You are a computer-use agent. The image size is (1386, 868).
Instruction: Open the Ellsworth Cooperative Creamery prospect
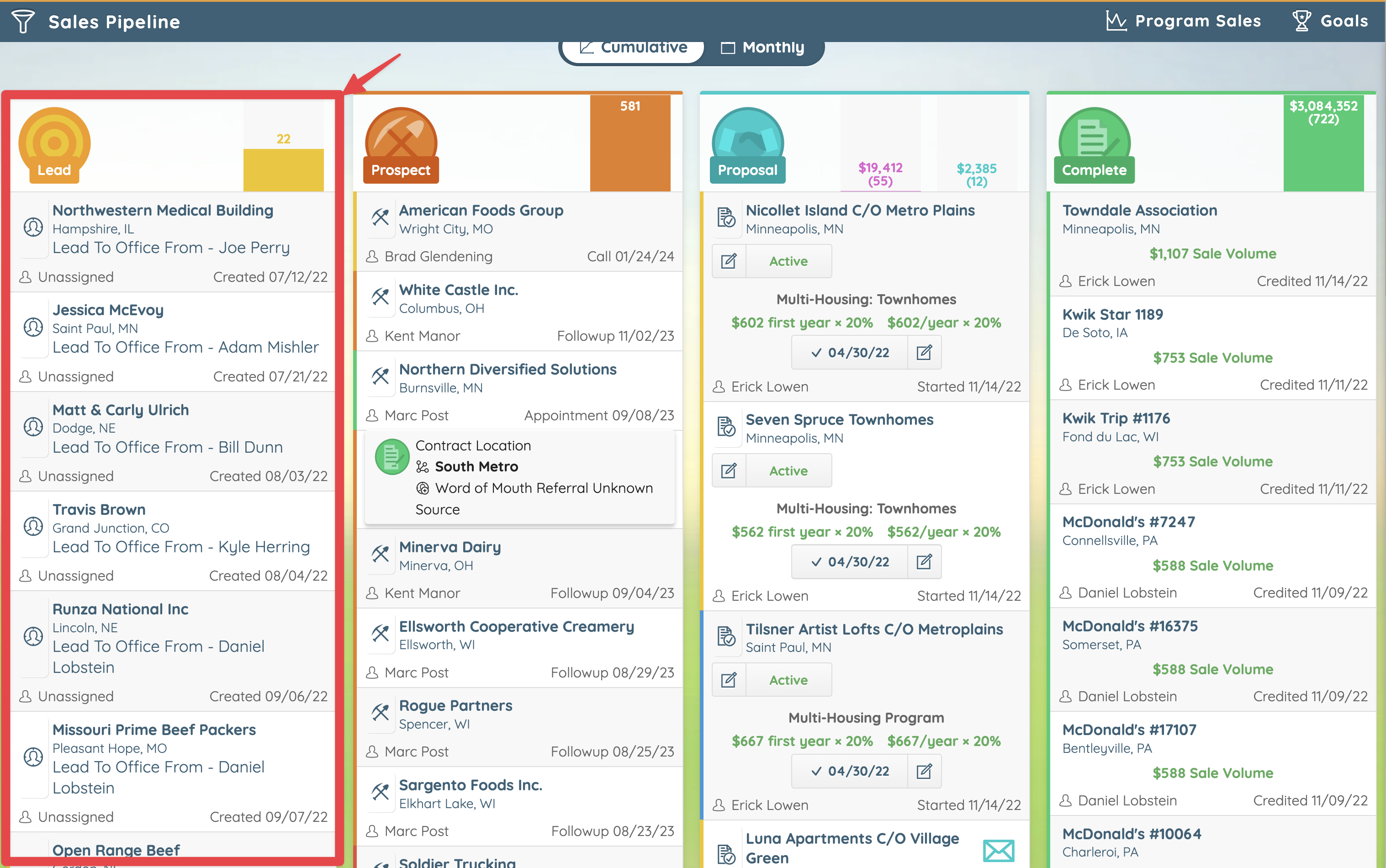(x=517, y=626)
